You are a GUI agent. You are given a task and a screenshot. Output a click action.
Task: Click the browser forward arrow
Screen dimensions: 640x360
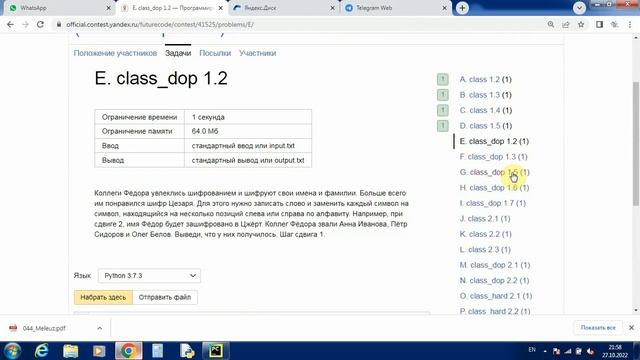point(25,24)
